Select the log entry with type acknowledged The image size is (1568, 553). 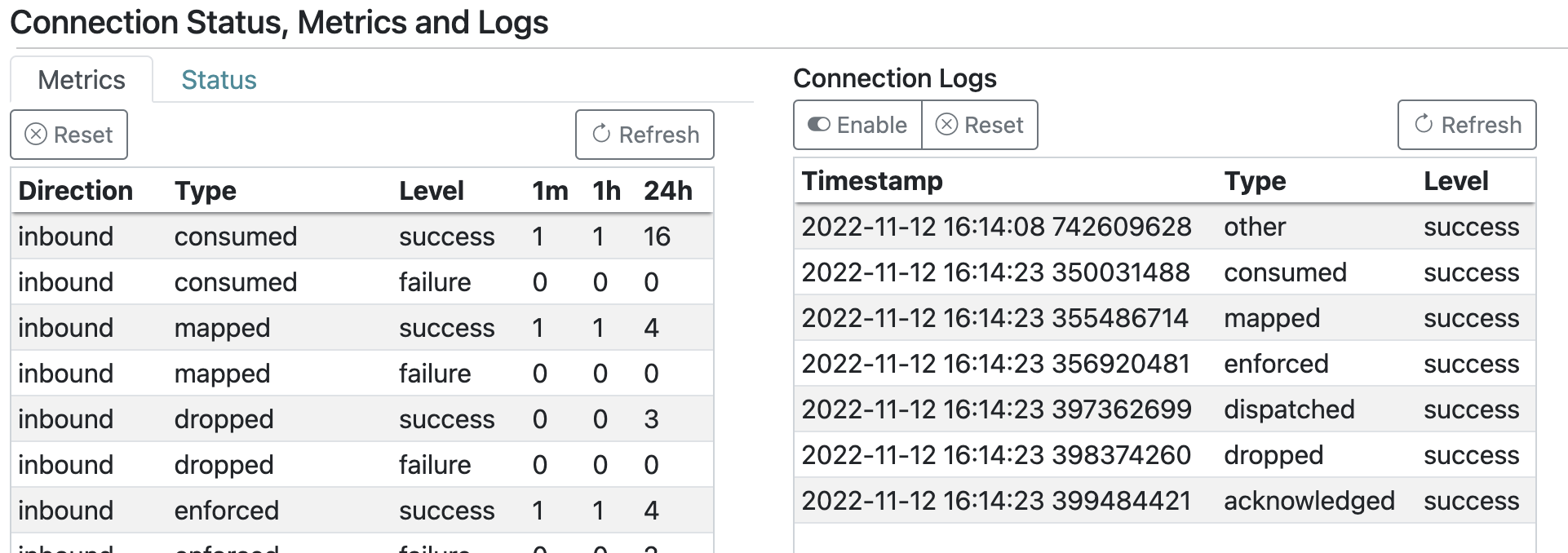(1142, 501)
